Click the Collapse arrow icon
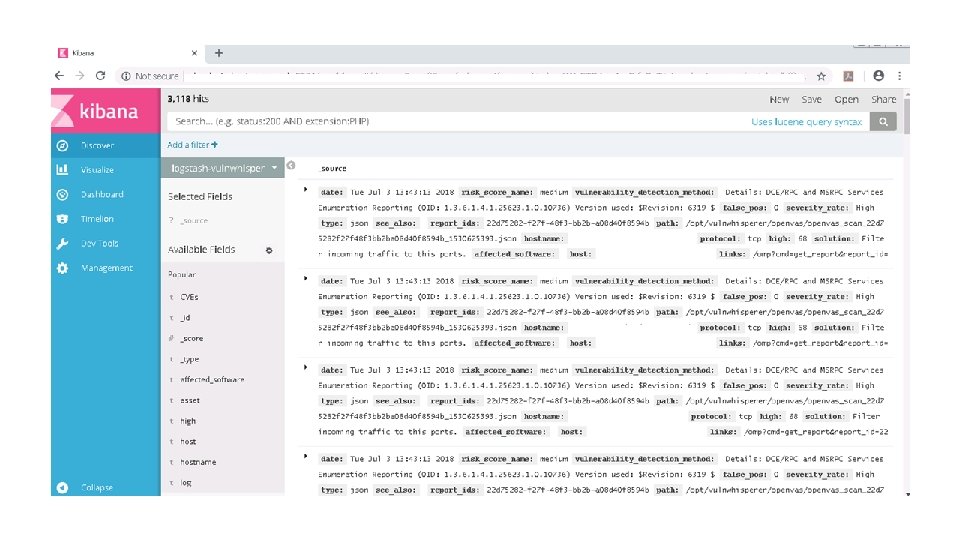The width and height of the screenshot is (960, 540). pos(62,487)
